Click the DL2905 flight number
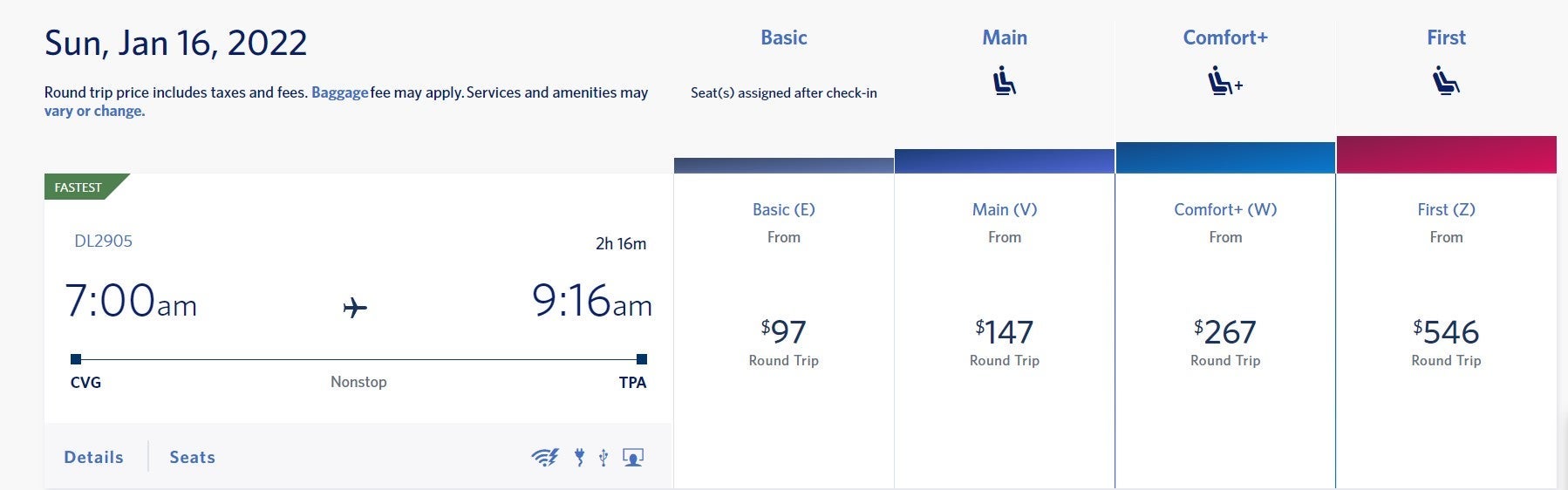This screenshot has height=490, width=1568. [x=103, y=241]
